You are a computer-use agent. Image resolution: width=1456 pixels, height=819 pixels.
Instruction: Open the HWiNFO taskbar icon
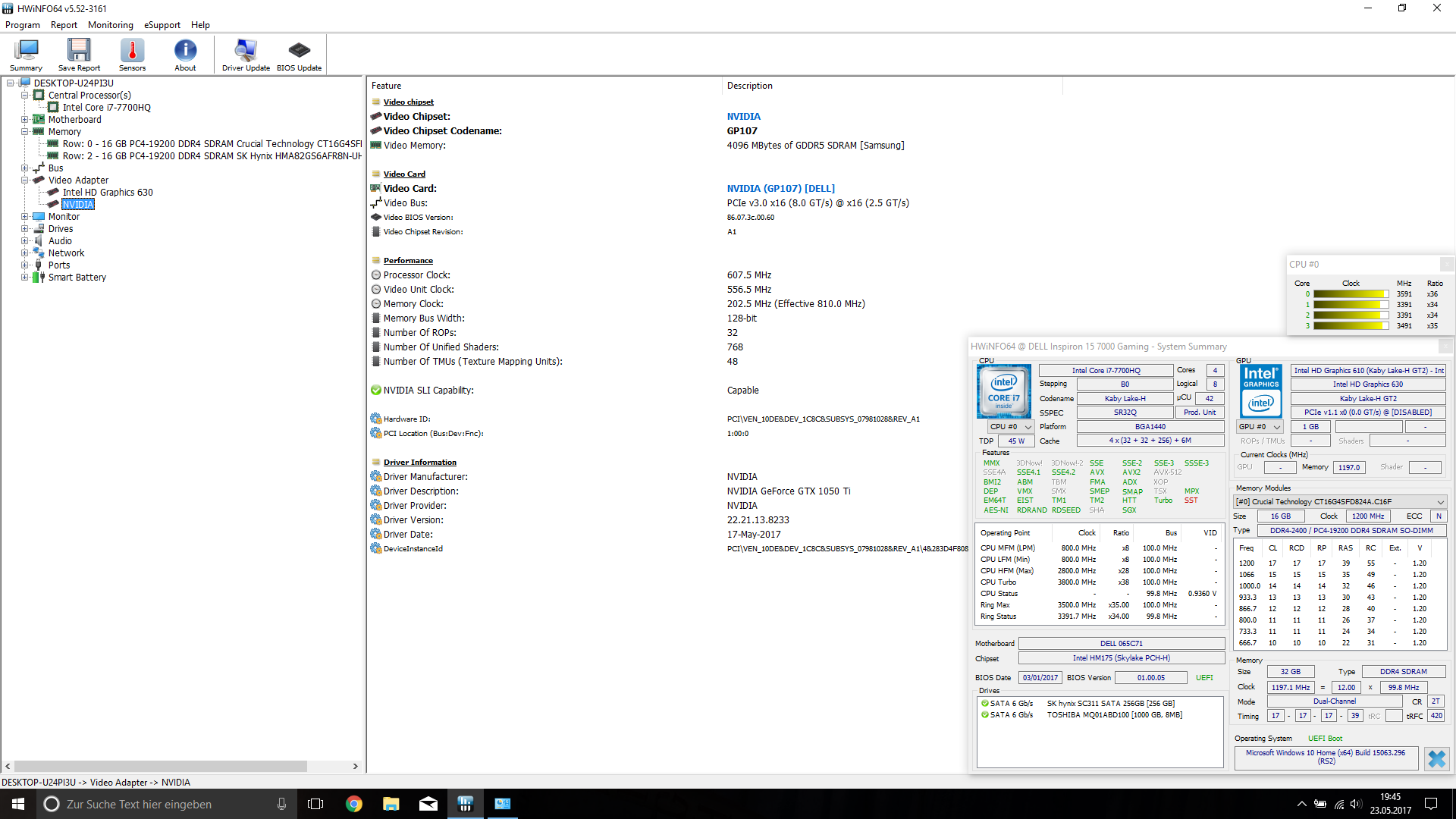(466, 804)
